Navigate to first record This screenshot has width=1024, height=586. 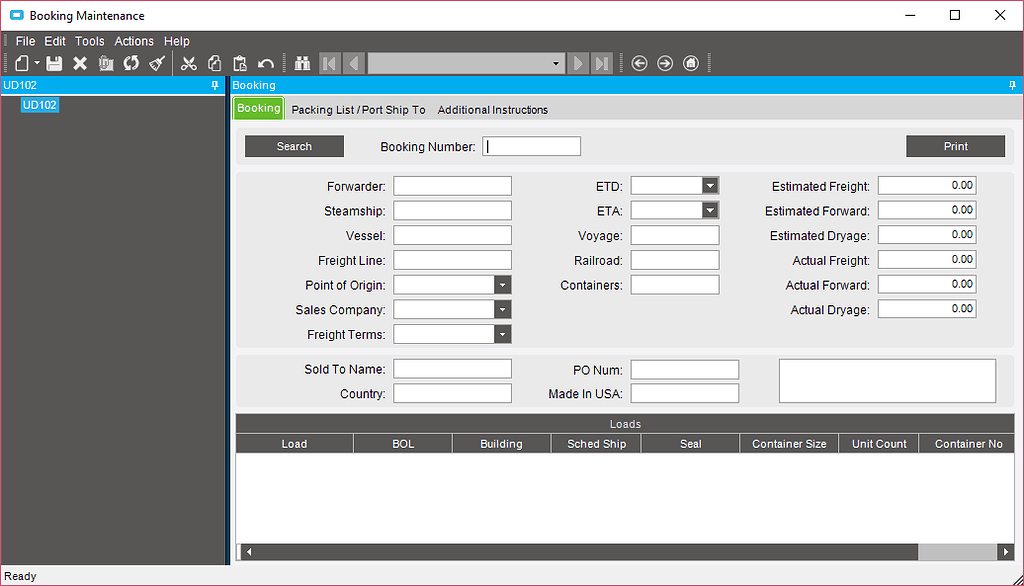click(x=330, y=62)
